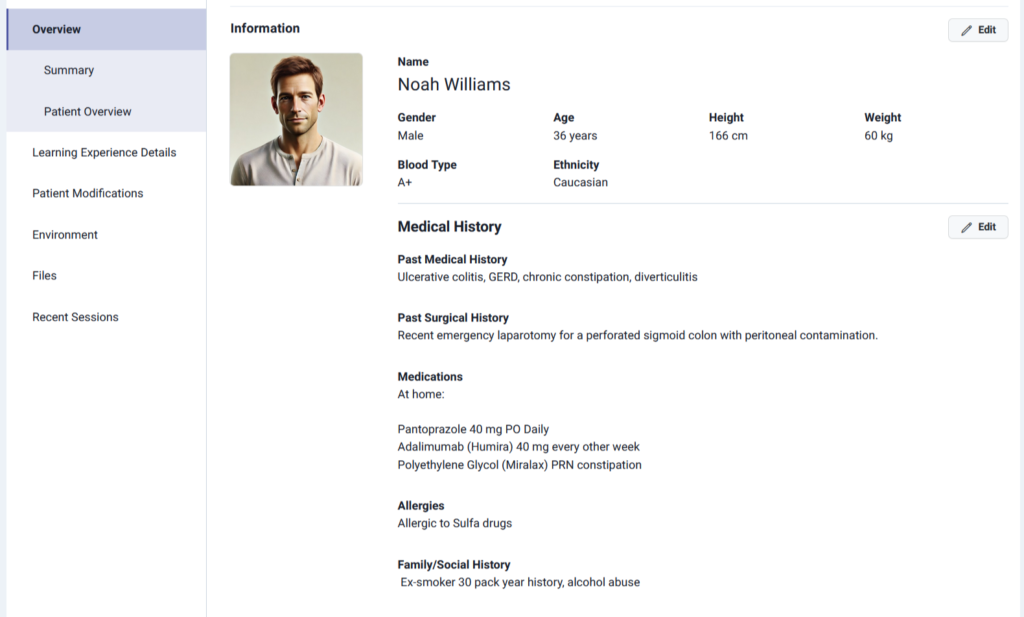View Recent Sessions
This screenshot has width=1024, height=617.
[x=75, y=317]
